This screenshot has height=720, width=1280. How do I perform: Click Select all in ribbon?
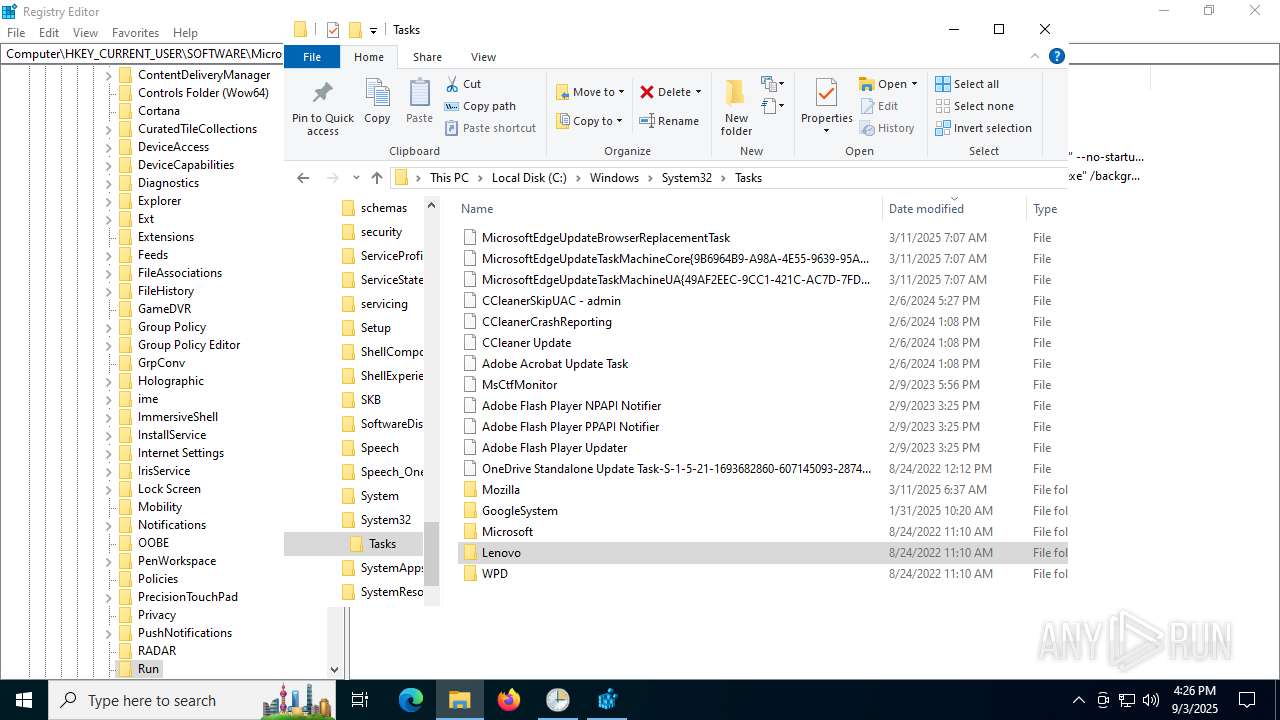[x=967, y=84]
